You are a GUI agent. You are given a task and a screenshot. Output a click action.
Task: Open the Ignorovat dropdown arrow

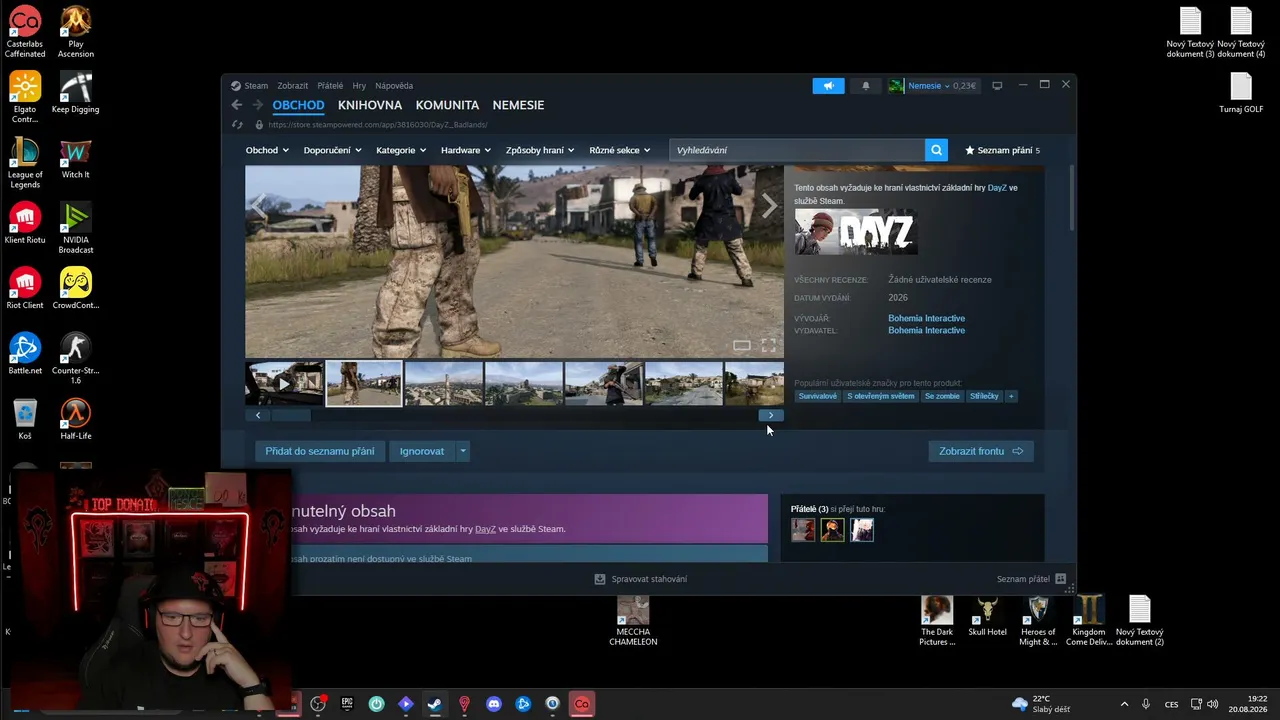[463, 451]
